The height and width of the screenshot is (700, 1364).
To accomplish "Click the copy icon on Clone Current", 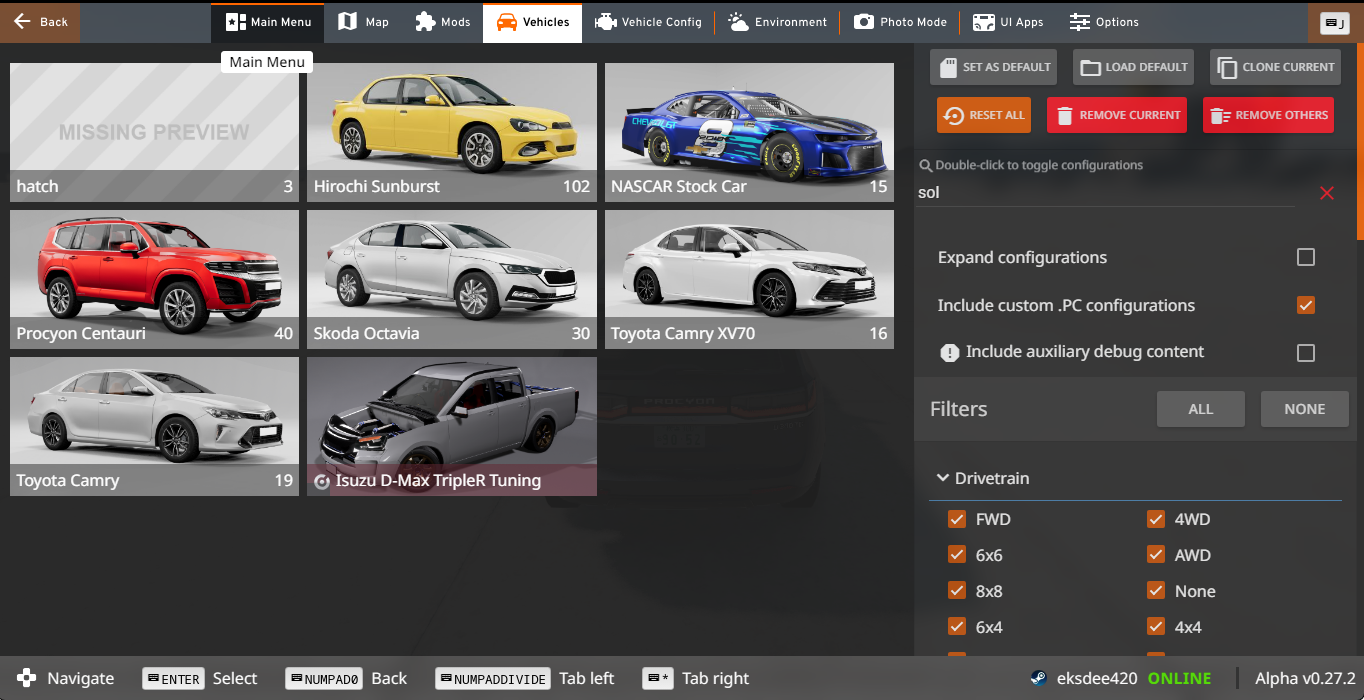I will coord(1227,67).
